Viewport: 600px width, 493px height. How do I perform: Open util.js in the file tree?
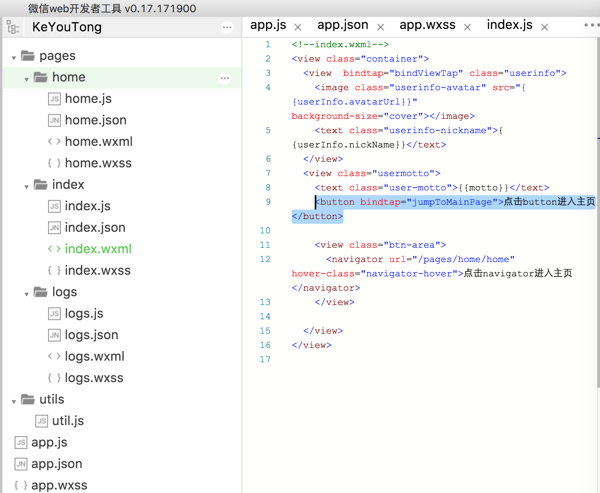(x=68, y=421)
